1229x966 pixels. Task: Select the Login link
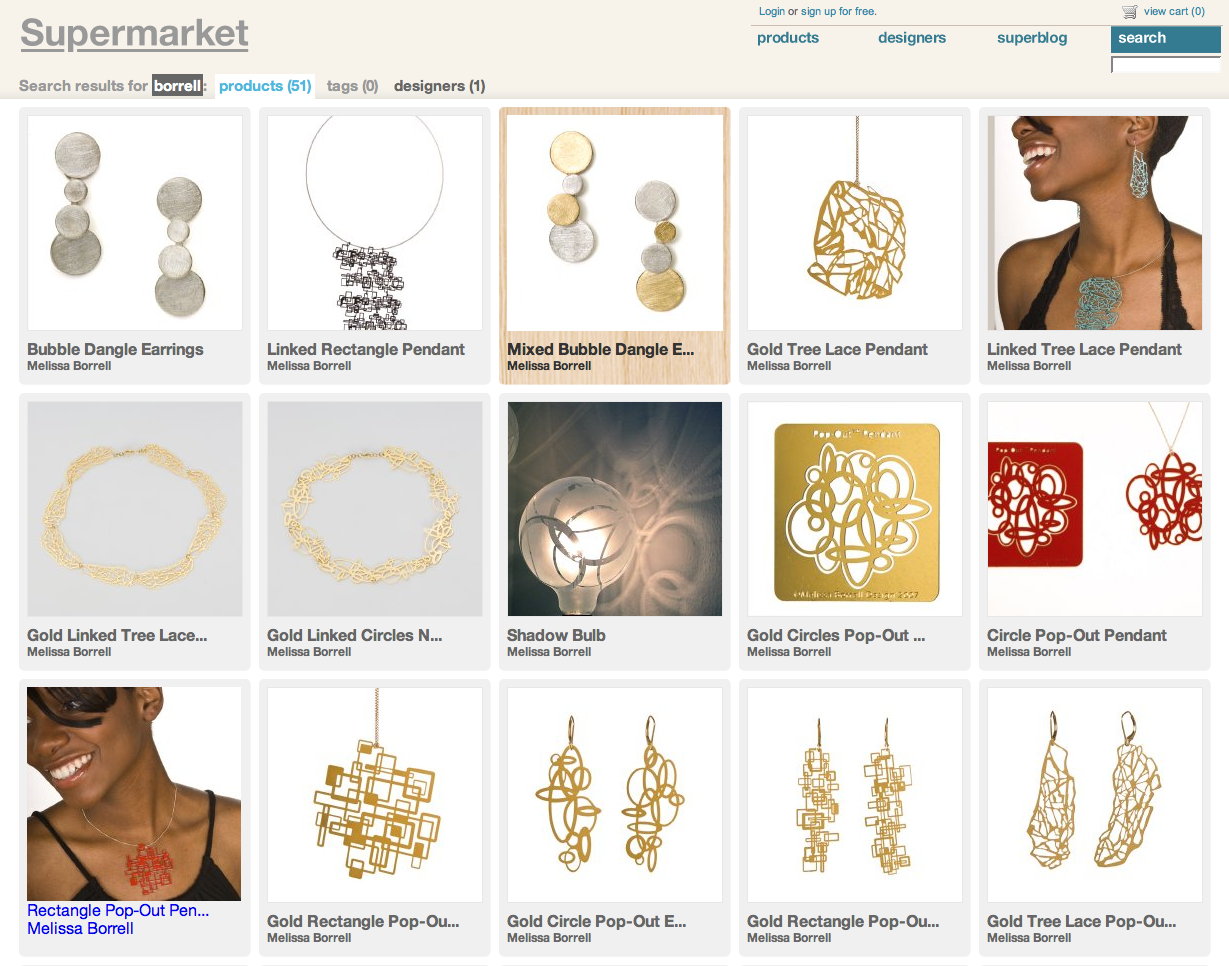772,11
